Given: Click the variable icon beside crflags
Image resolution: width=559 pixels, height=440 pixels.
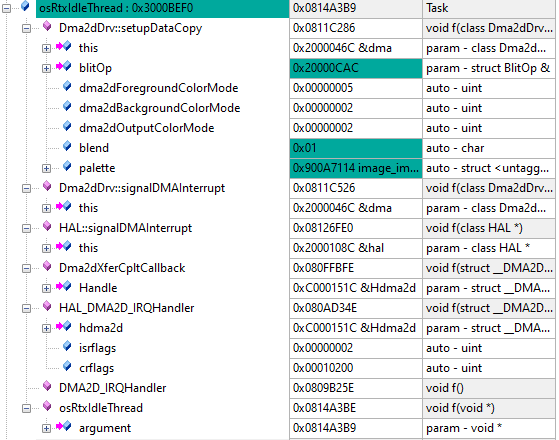Looking at the screenshot, I should point(67,366).
